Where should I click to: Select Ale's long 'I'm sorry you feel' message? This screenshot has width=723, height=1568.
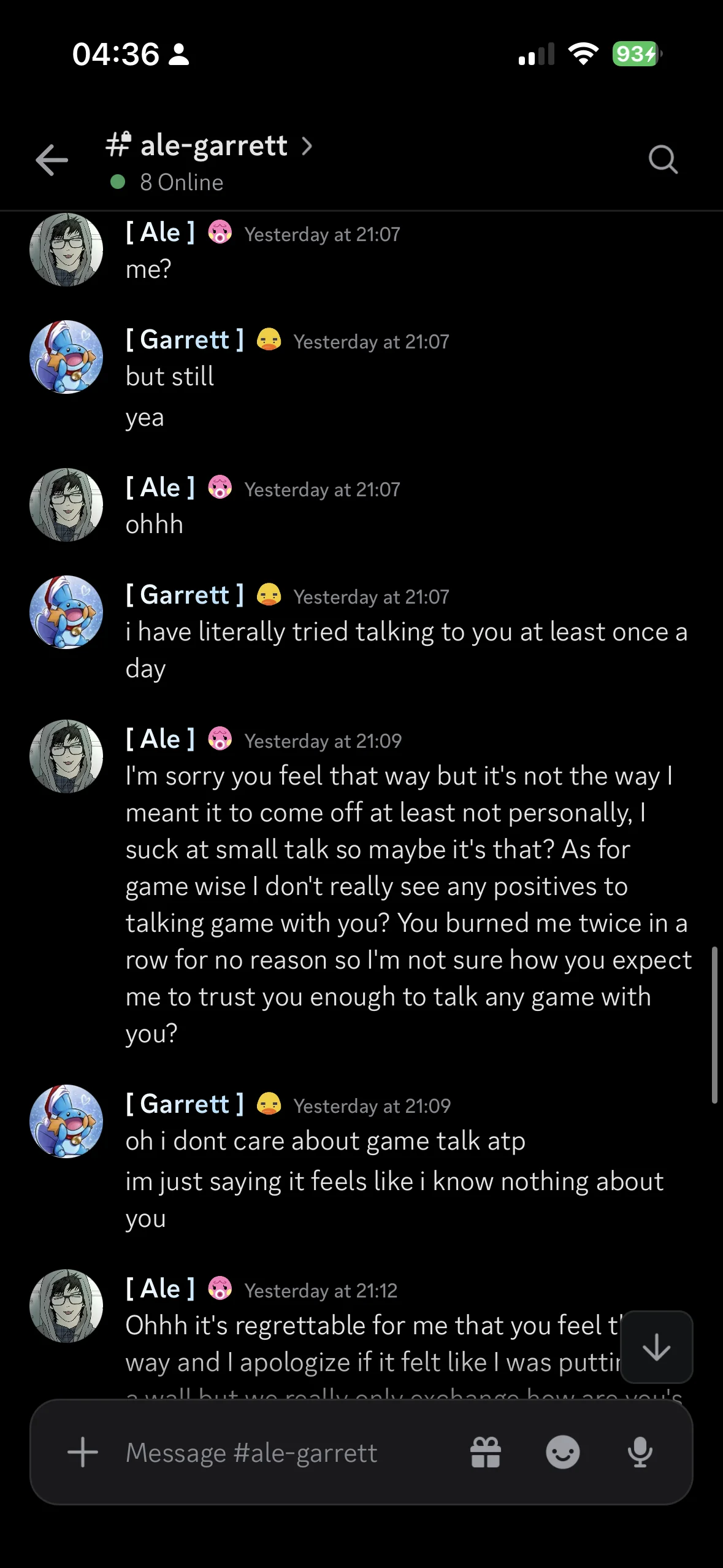coord(408,905)
